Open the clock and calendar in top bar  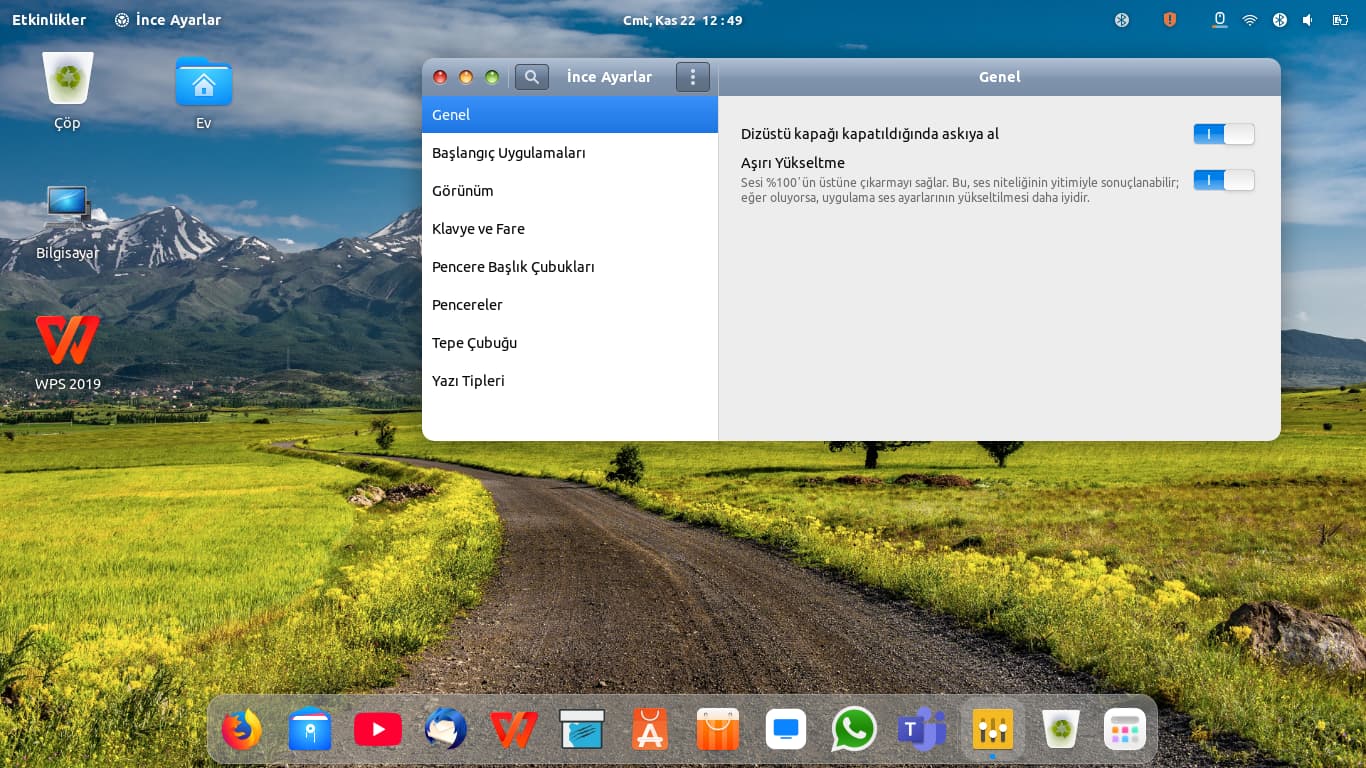tap(682, 20)
